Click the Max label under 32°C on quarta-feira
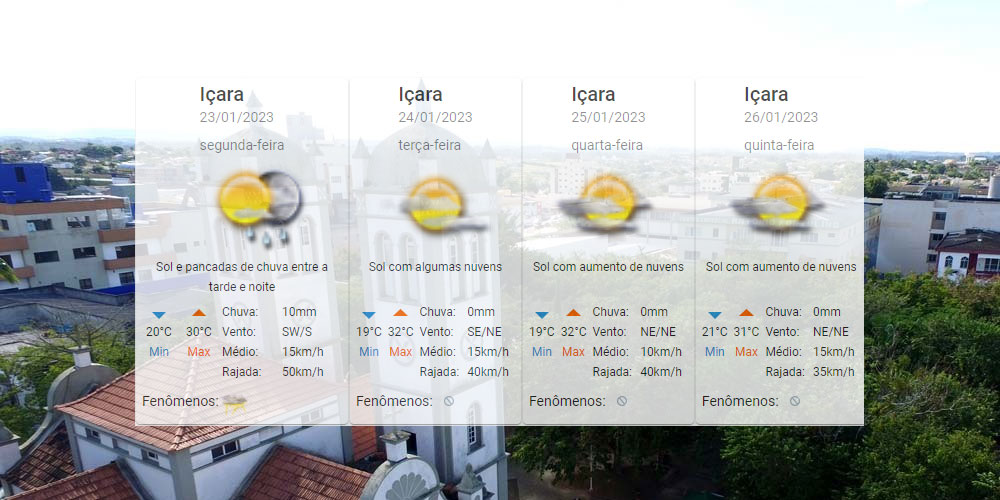The image size is (1000, 500). pyautogui.click(x=573, y=352)
